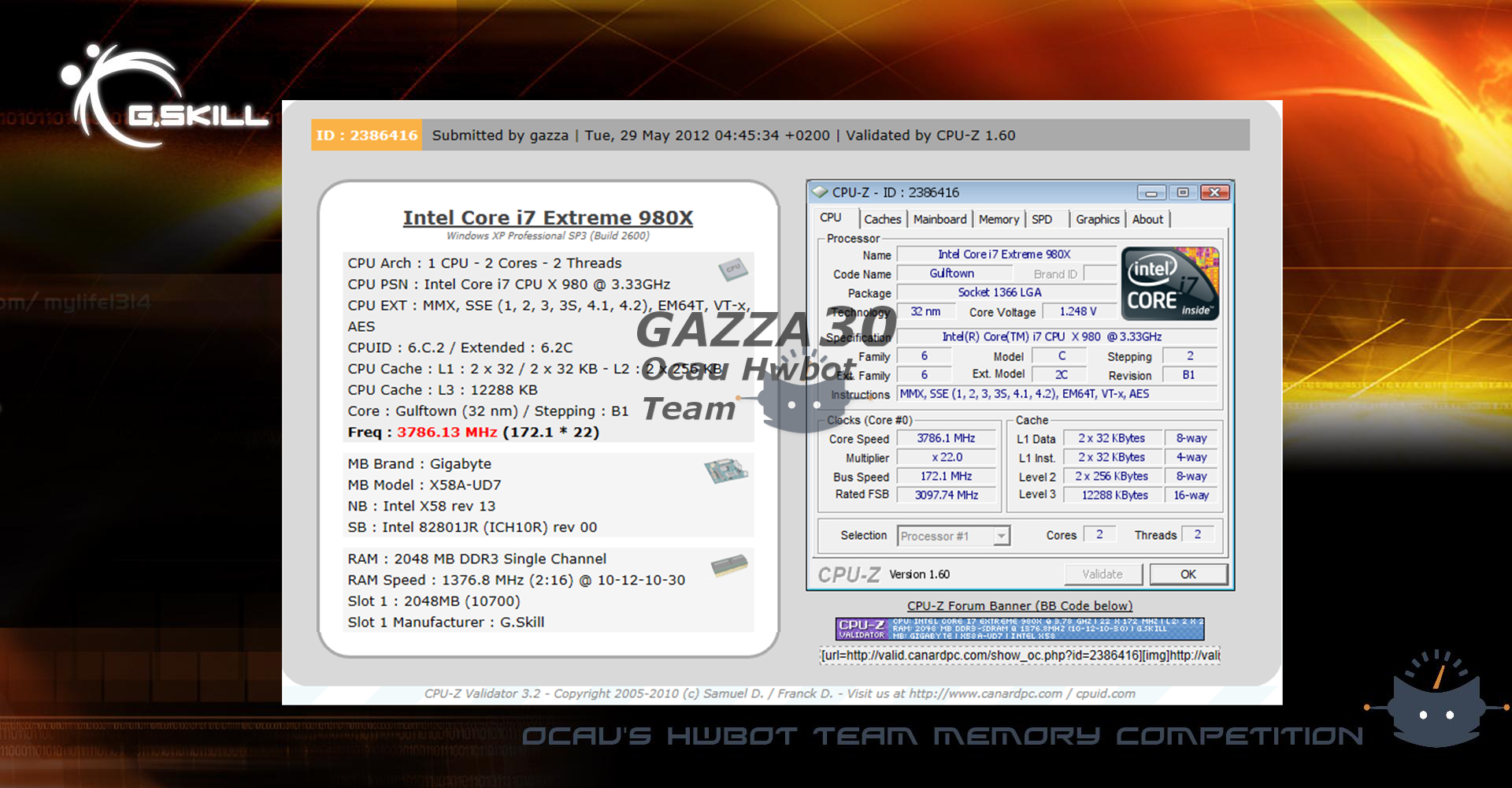Click the Instructions field MMX, SSE list
The image size is (1512, 788).
tap(1058, 393)
